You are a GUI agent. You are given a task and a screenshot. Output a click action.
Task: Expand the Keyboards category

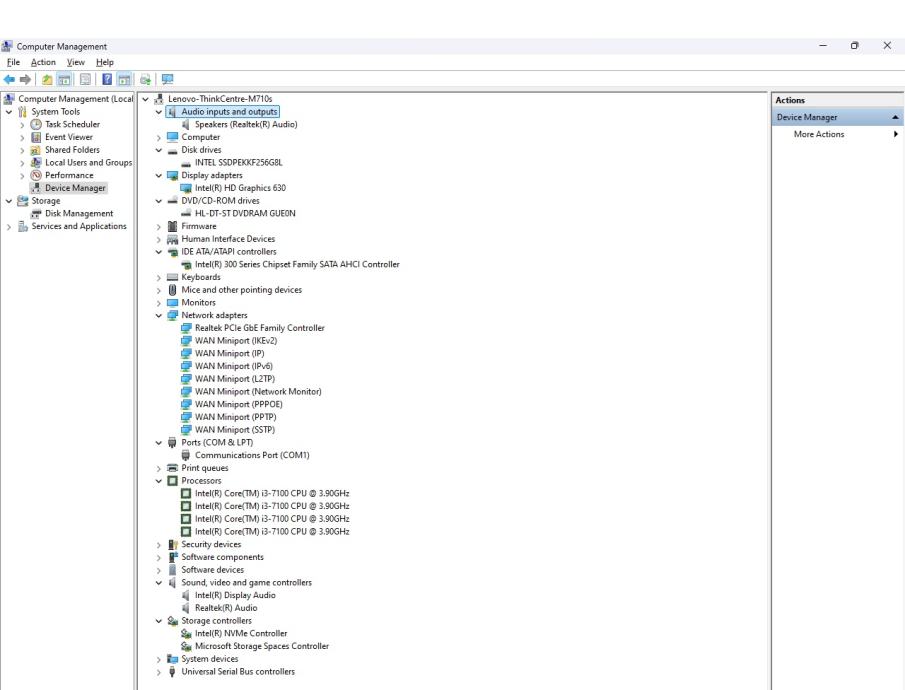pyautogui.click(x=159, y=277)
